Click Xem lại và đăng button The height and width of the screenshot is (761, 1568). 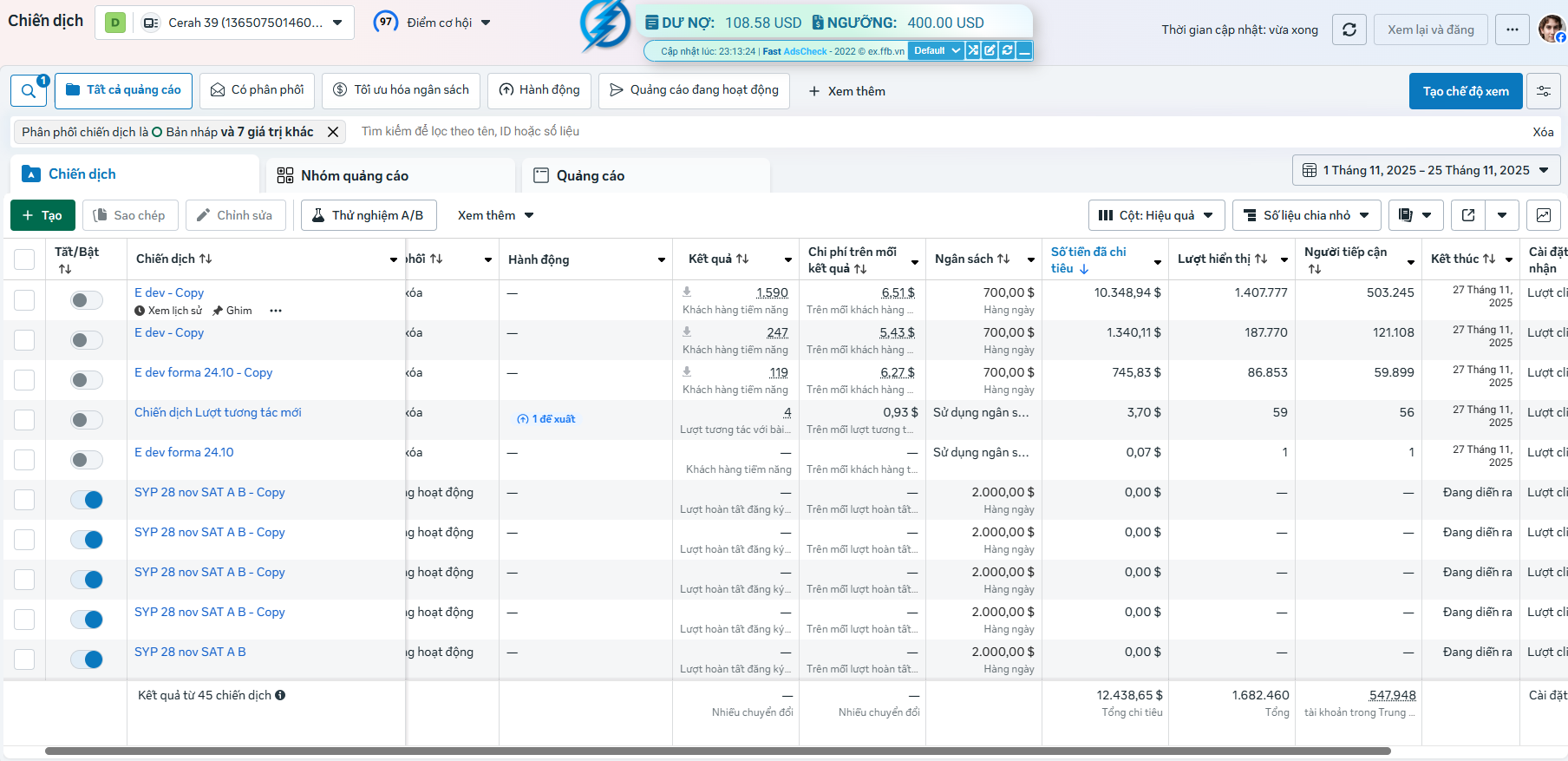click(x=1431, y=30)
